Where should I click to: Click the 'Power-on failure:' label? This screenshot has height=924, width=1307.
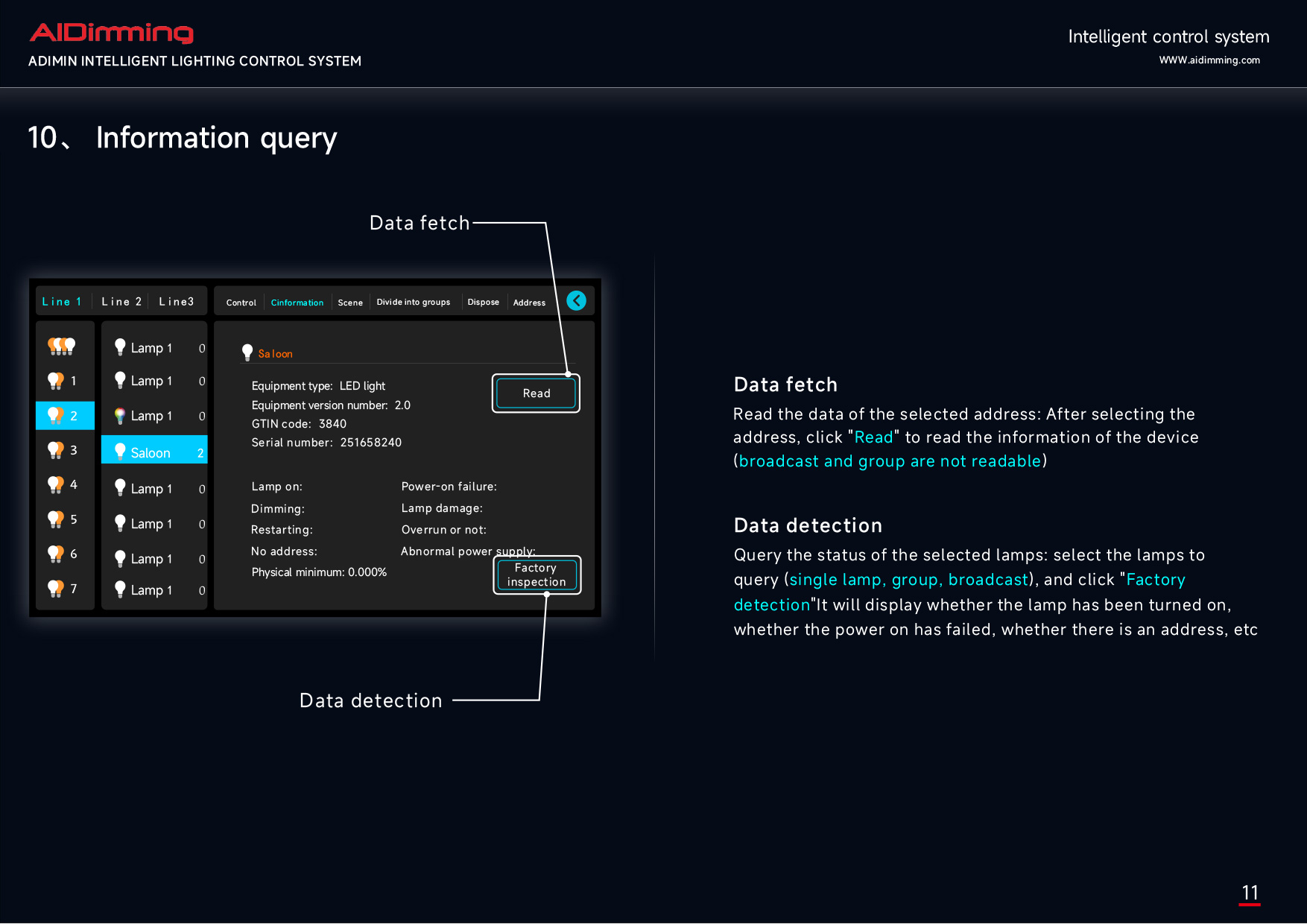[449, 487]
